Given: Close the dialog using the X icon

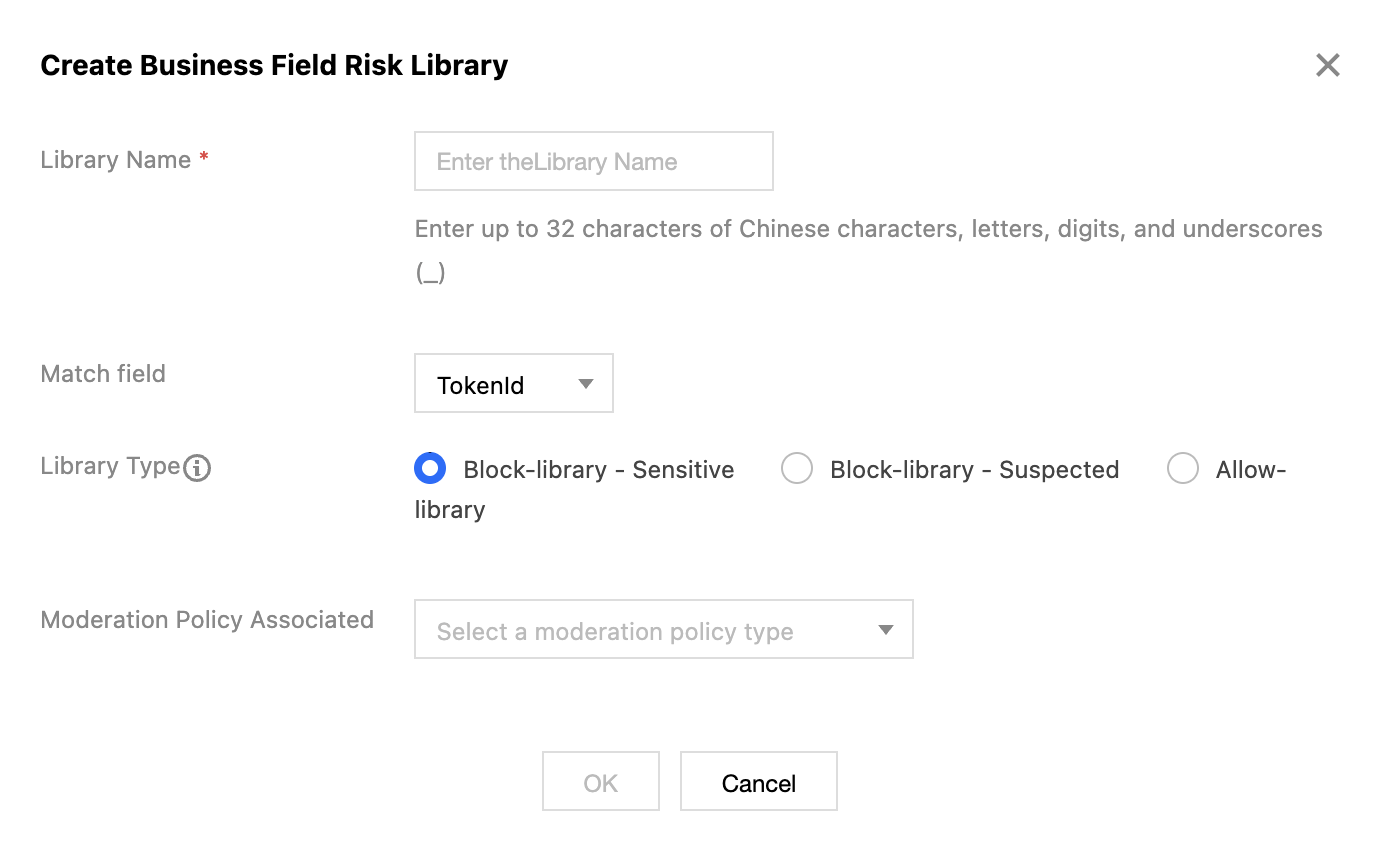Looking at the screenshot, I should click(1327, 66).
